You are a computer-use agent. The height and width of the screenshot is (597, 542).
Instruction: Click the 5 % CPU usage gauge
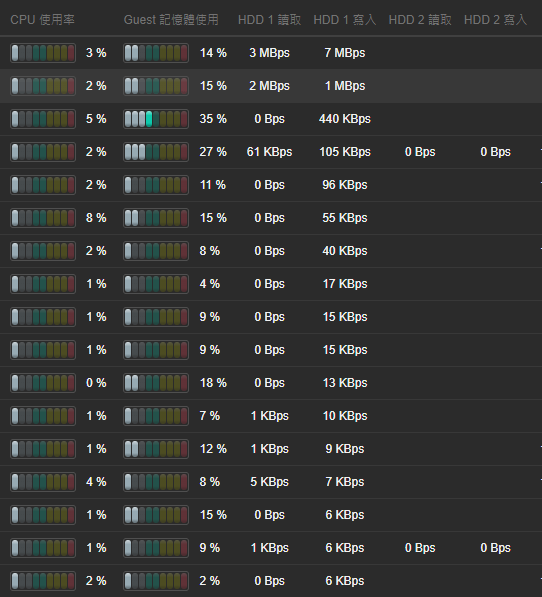43,119
